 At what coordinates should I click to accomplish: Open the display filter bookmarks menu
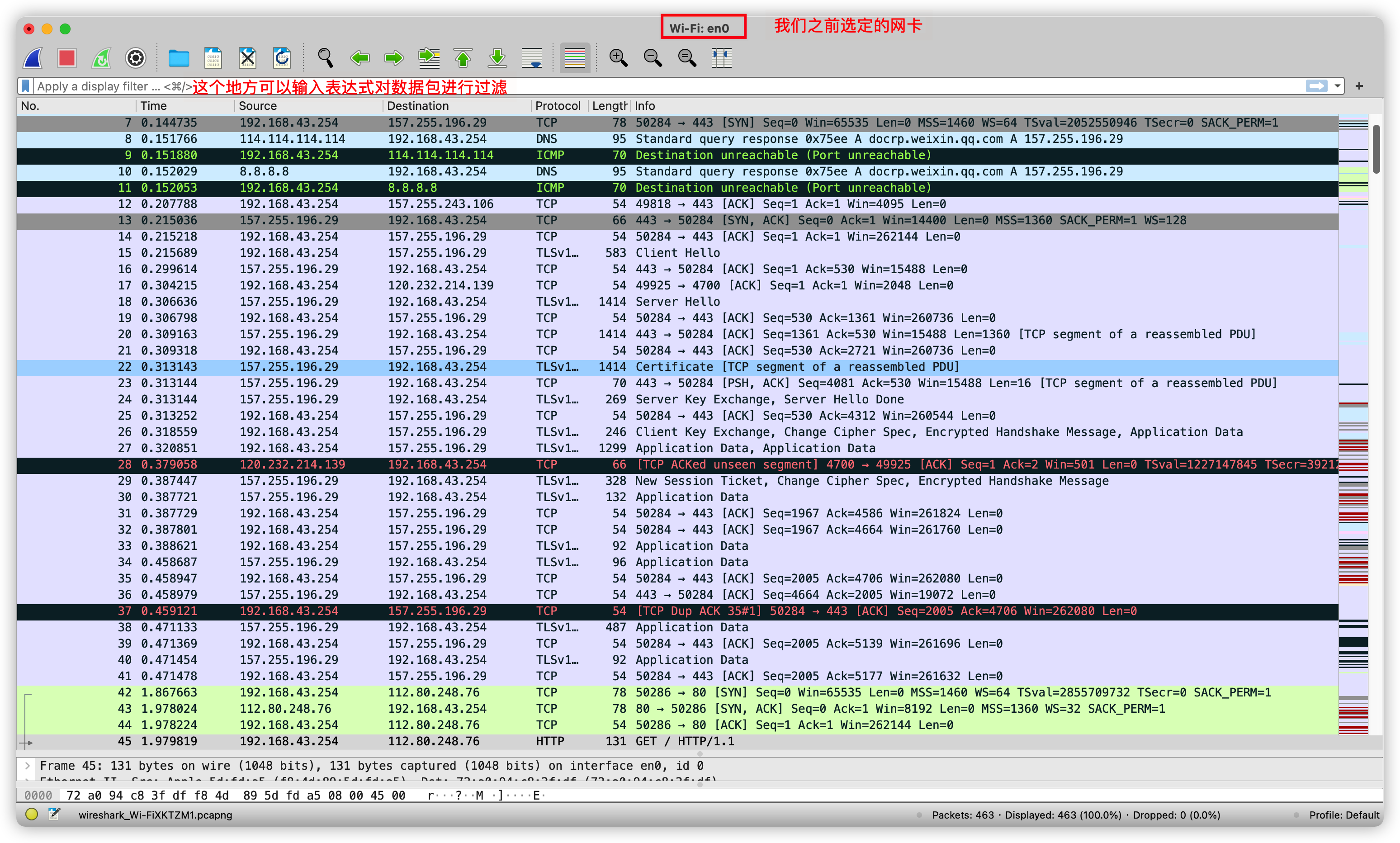click(x=25, y=86)
